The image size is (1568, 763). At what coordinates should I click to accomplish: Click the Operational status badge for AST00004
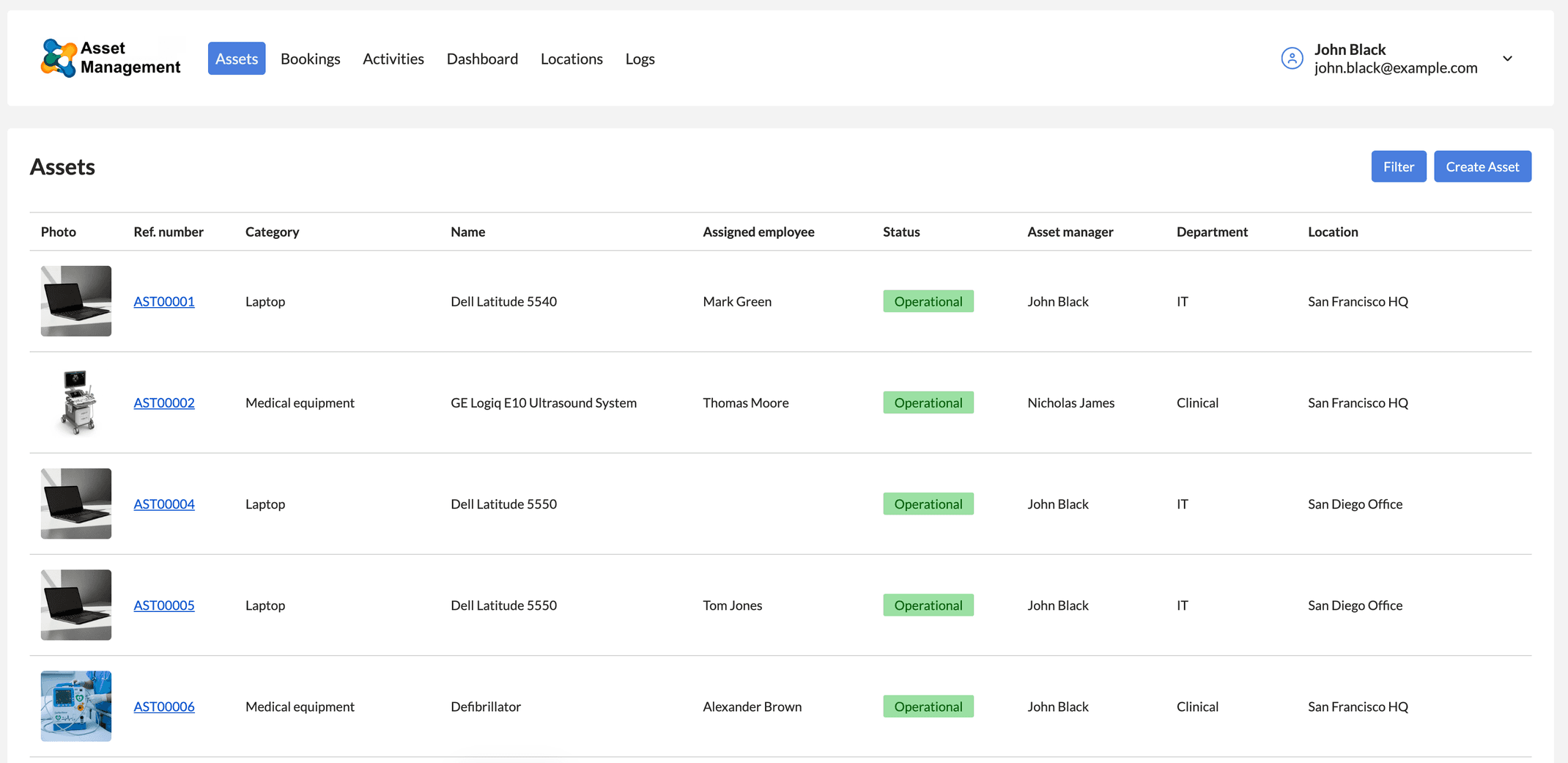coord(928,504)
